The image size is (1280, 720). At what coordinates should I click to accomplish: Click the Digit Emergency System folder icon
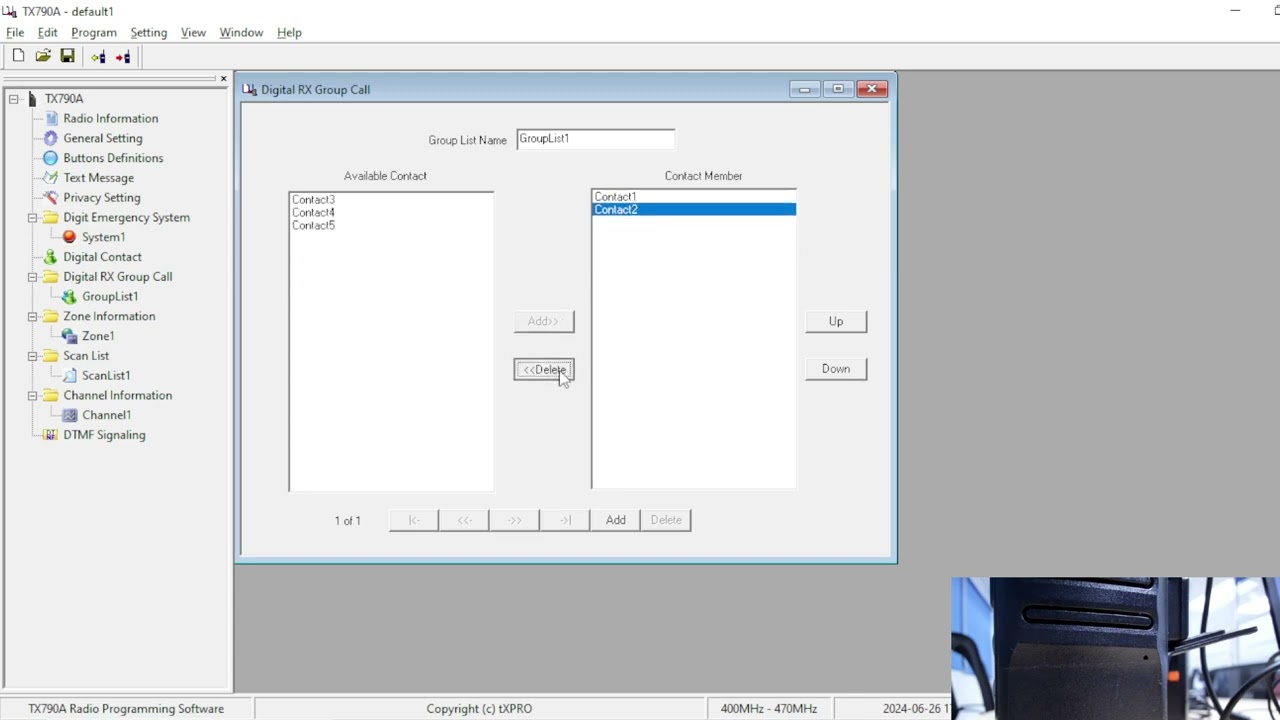coord(50,217)
